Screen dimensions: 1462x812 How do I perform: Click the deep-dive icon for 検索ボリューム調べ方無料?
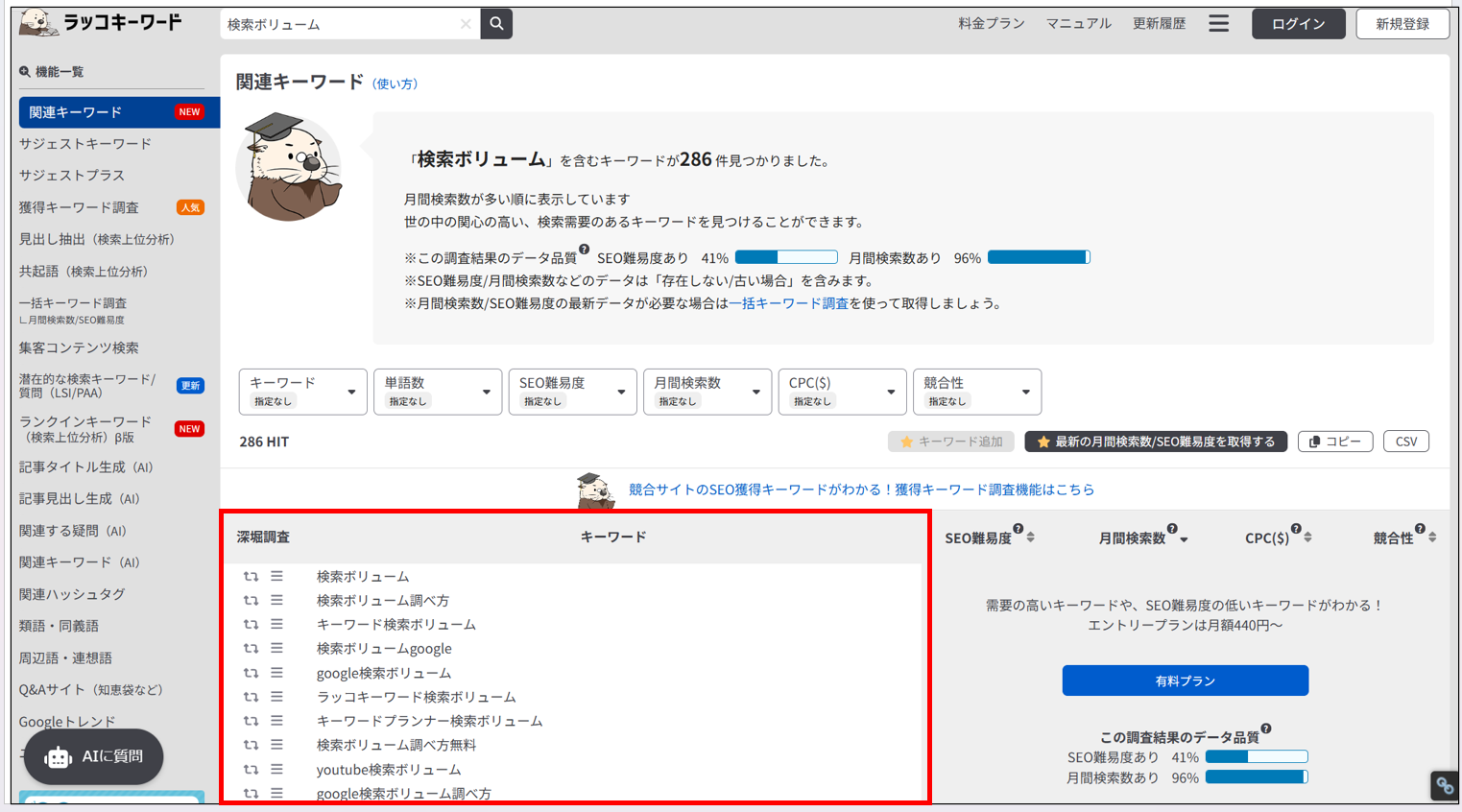251,746
